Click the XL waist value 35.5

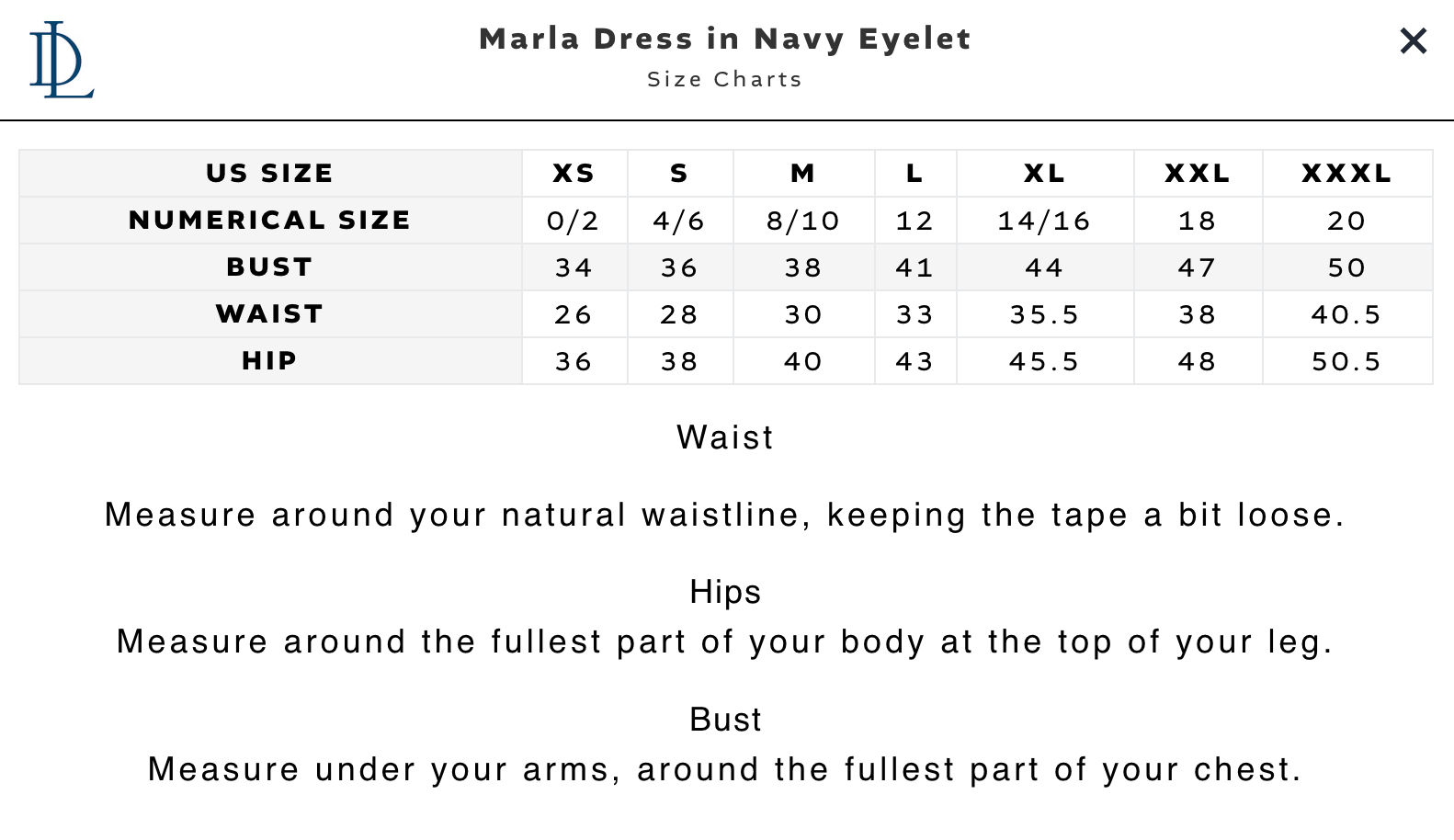click(x=1044, y=314)
